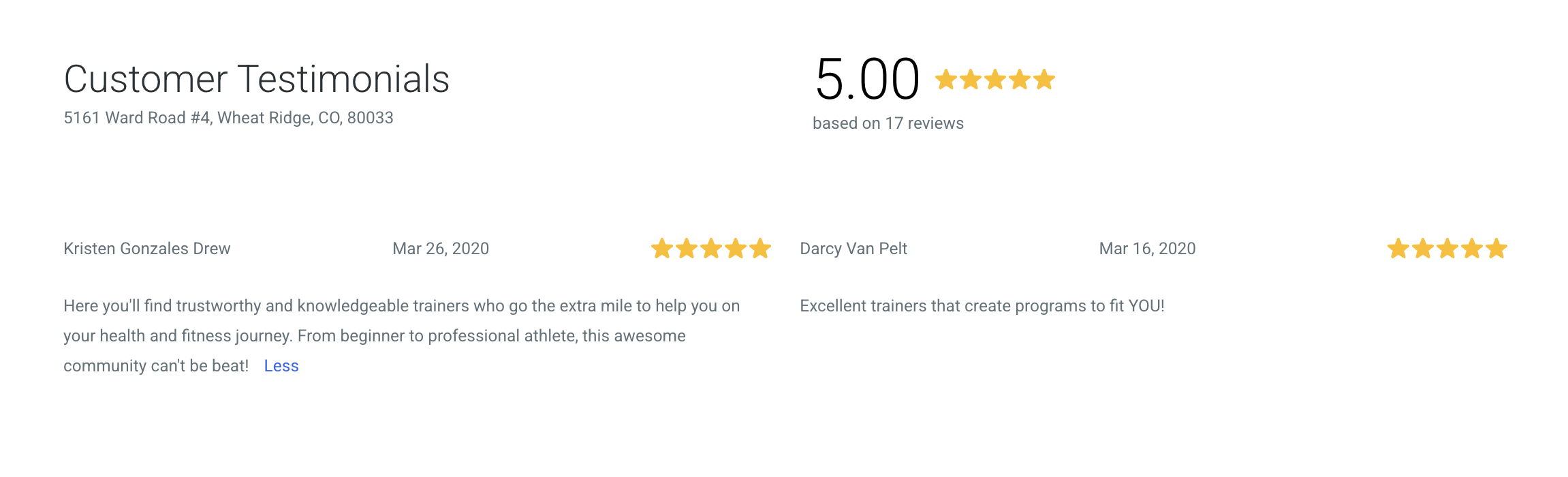Select reviewer Darcy Van Pelt
The width and height of the screenshot is (1568, 477).
(853, 249)
